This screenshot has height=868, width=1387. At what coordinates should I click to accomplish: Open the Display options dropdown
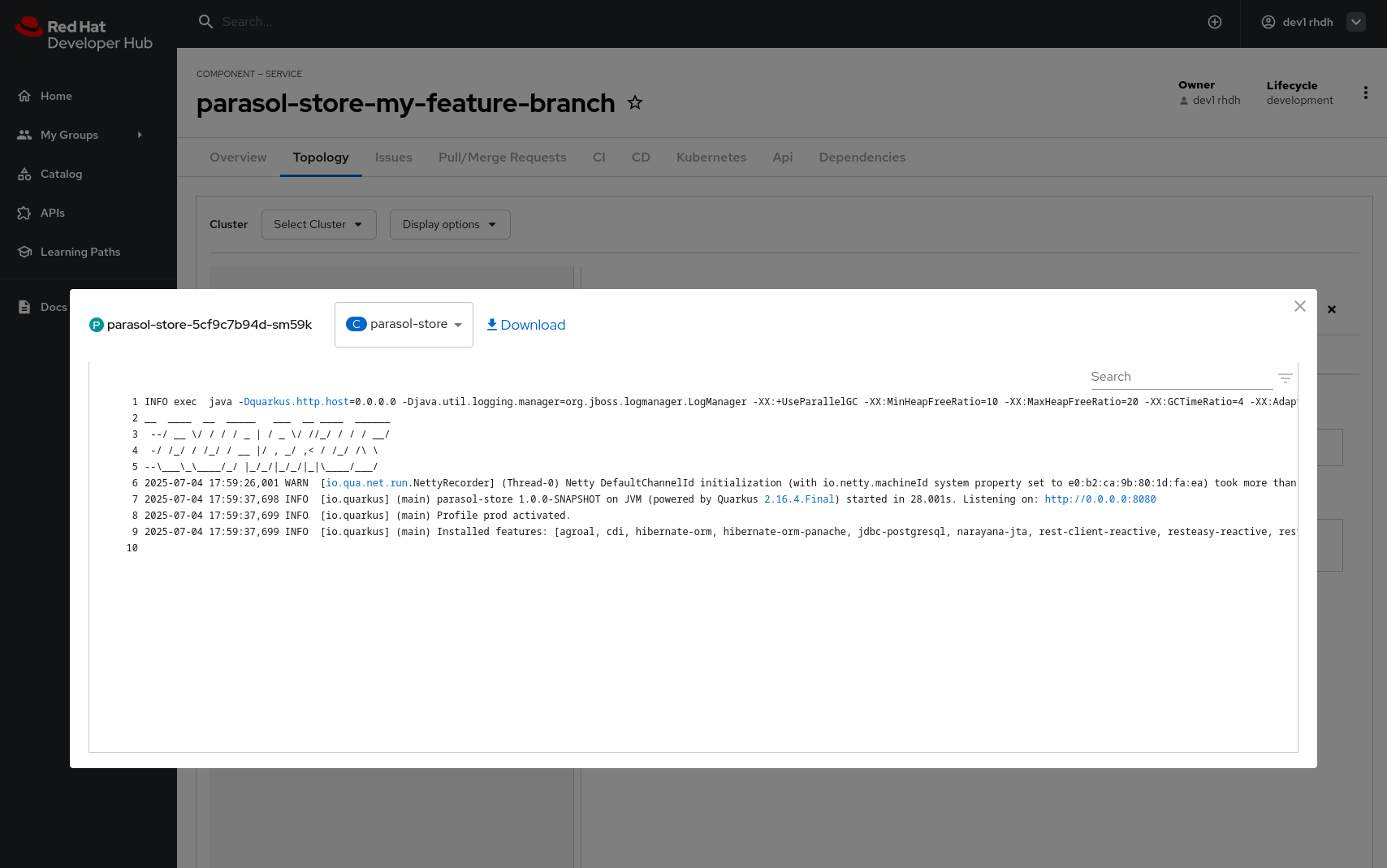(x=450, y=224)
